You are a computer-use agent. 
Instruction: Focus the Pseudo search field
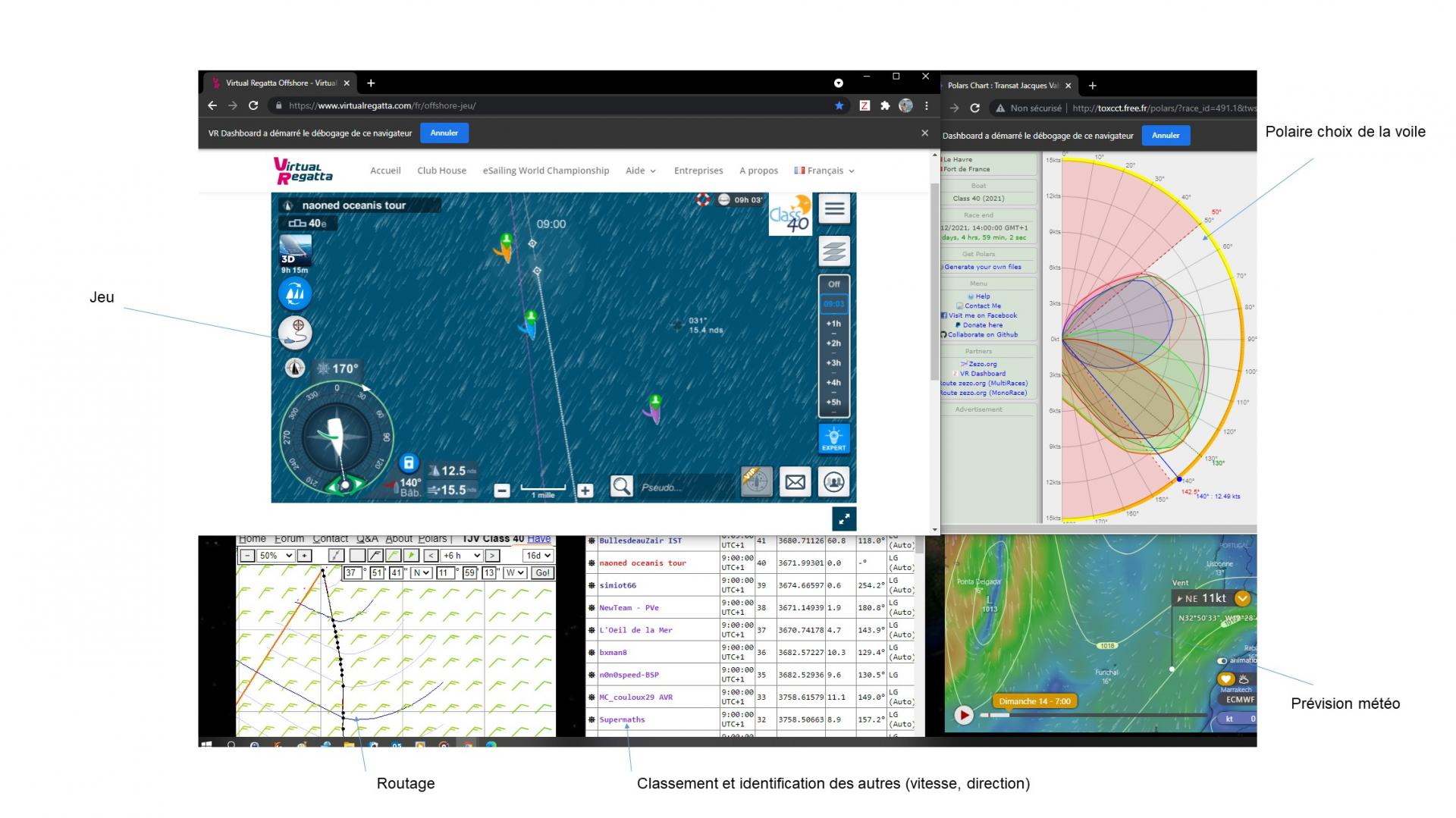685,487
